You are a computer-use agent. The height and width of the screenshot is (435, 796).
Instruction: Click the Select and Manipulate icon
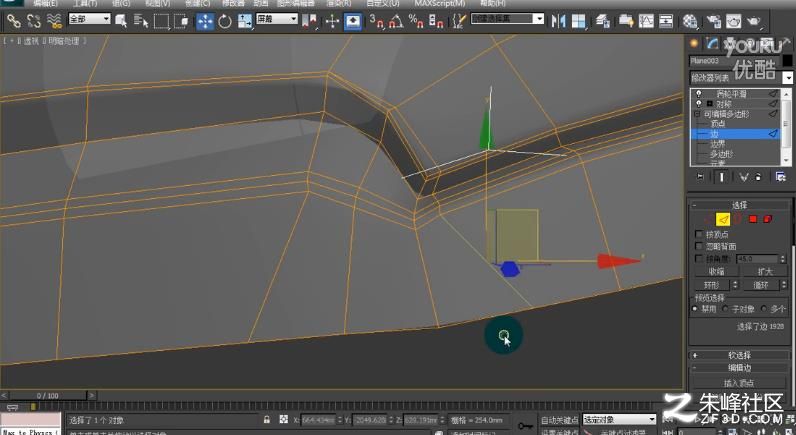coord(333,21)
